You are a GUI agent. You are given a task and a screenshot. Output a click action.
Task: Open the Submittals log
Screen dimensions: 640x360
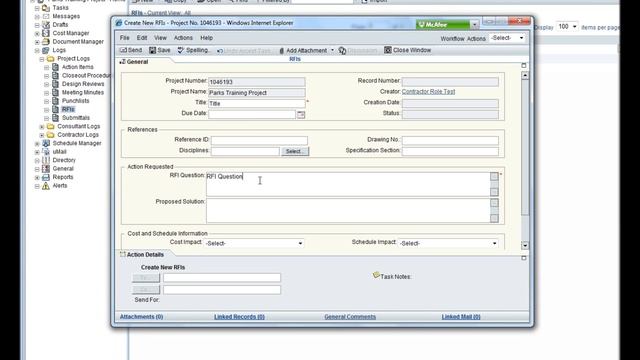pos(76,118)
